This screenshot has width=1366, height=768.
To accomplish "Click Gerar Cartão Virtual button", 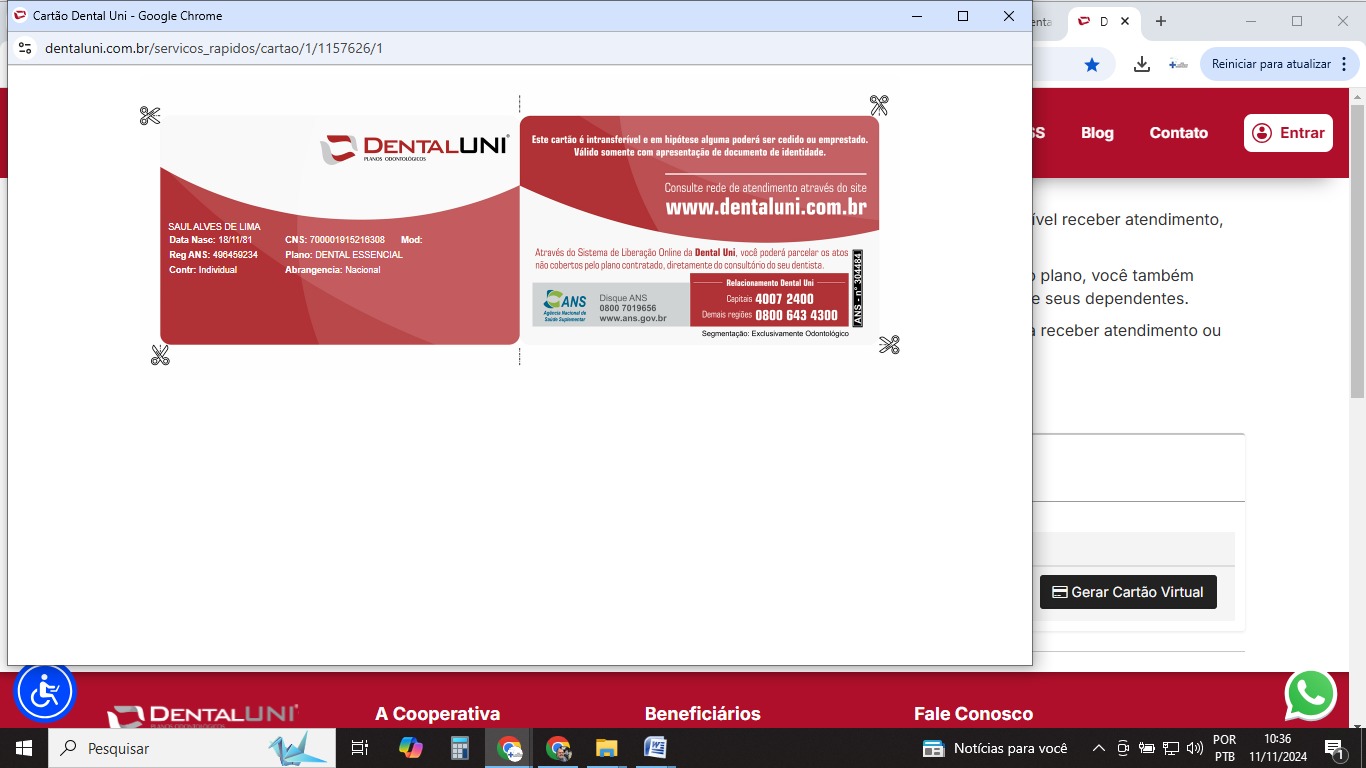I will tap(1128, 592).
